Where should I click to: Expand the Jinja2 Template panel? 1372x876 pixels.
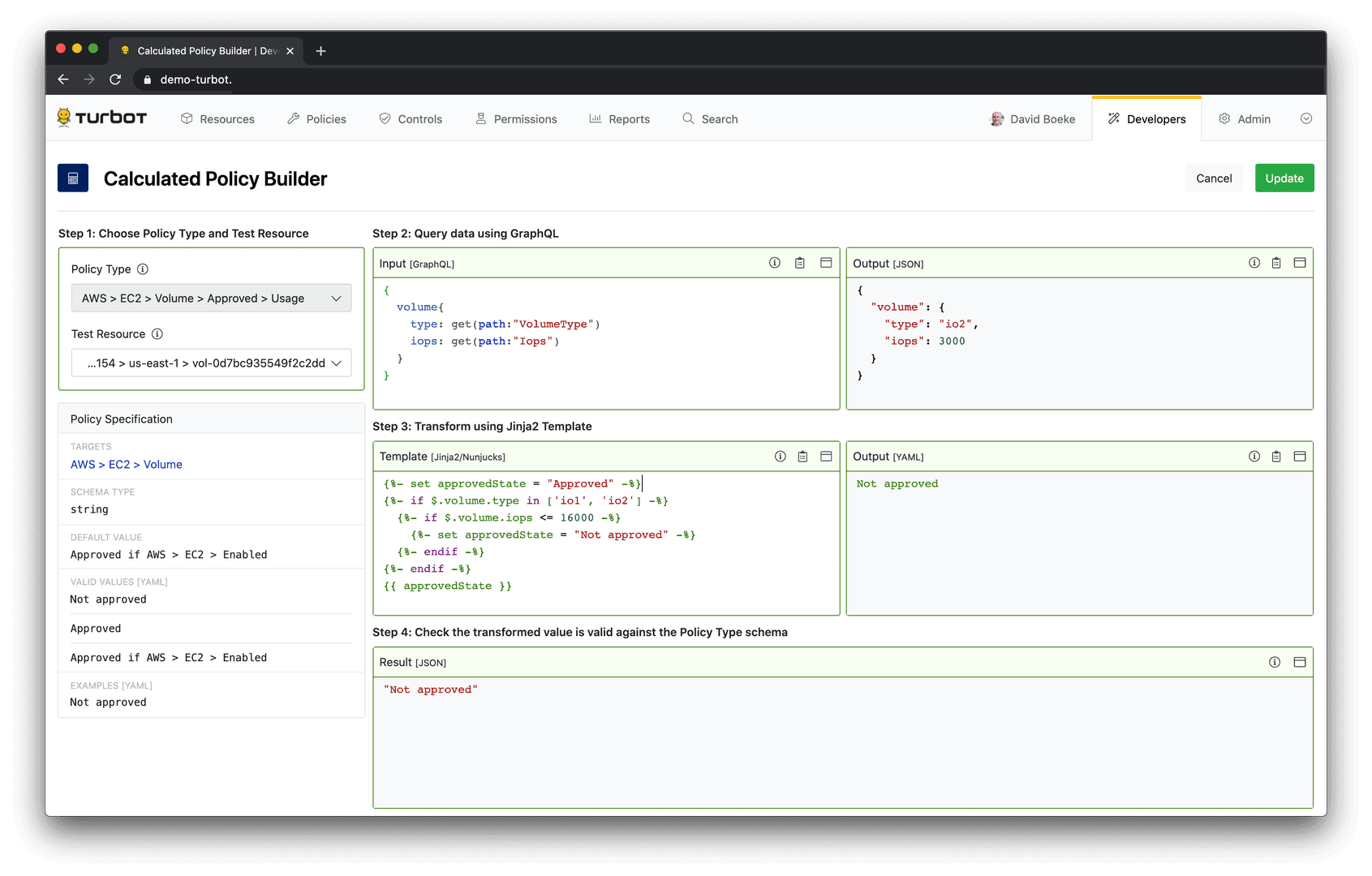coord(826,457)
